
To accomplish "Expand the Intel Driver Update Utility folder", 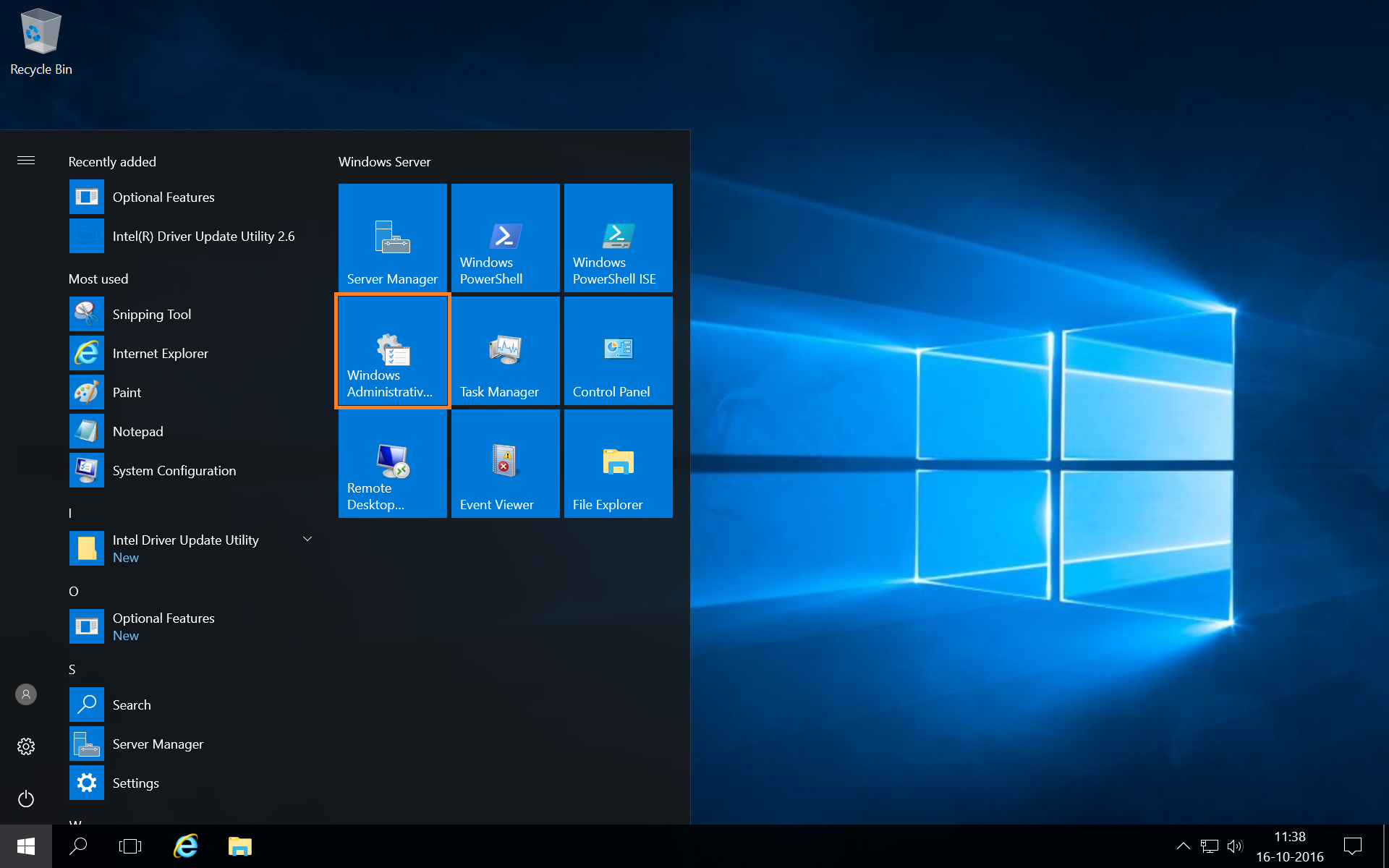I will click(194, 549).
